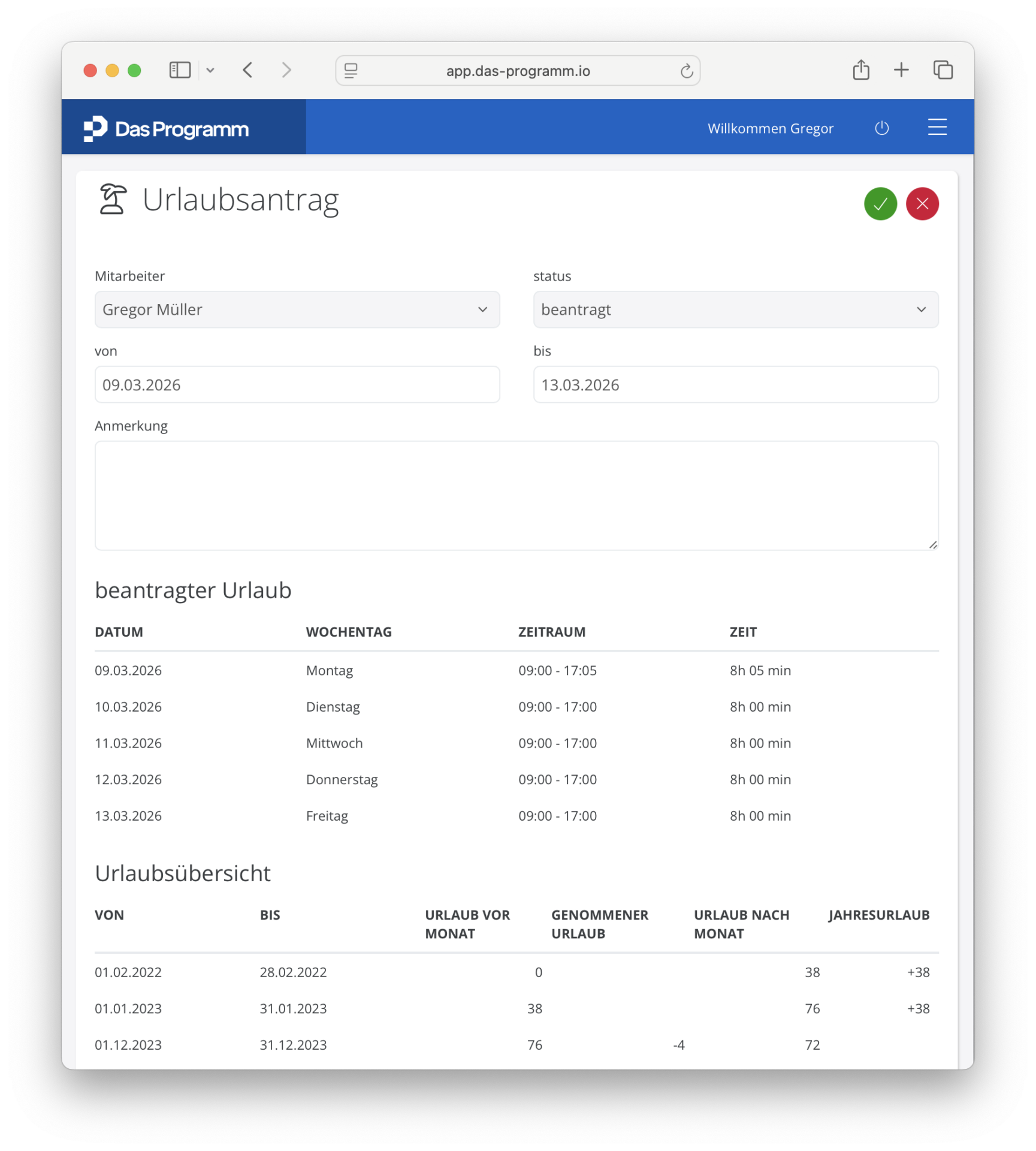Confirm the request with green checkmark button
1036x1151 pixels.
click(880, 204)
